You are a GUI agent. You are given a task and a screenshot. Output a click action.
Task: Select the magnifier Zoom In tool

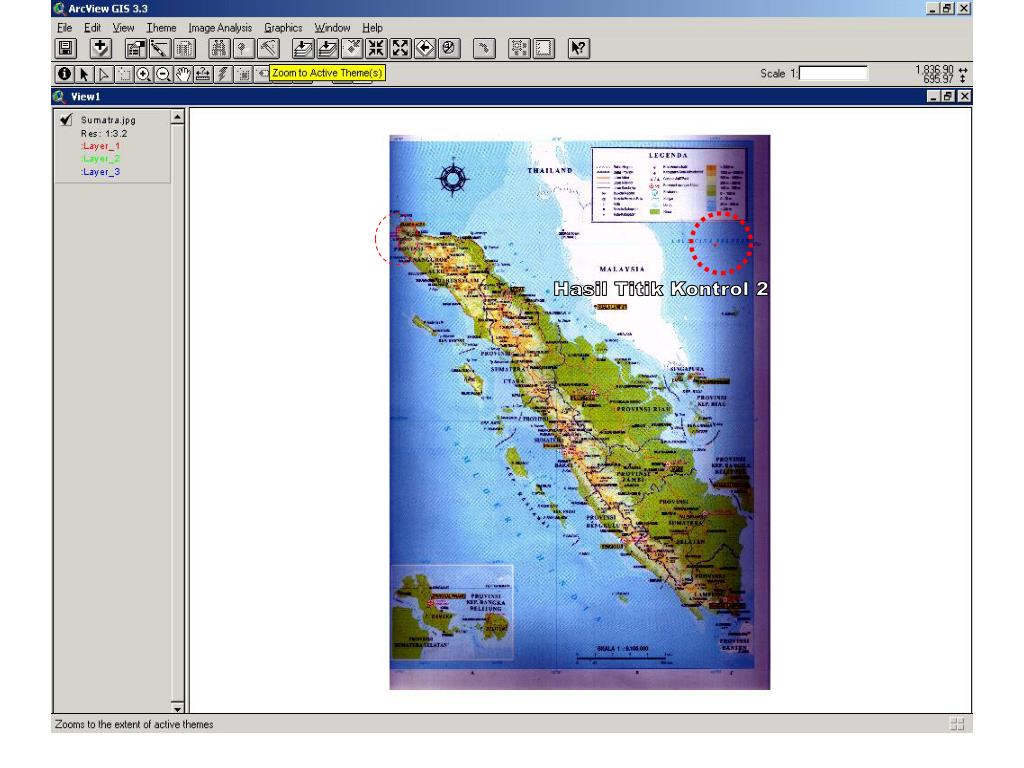point(143,74)
